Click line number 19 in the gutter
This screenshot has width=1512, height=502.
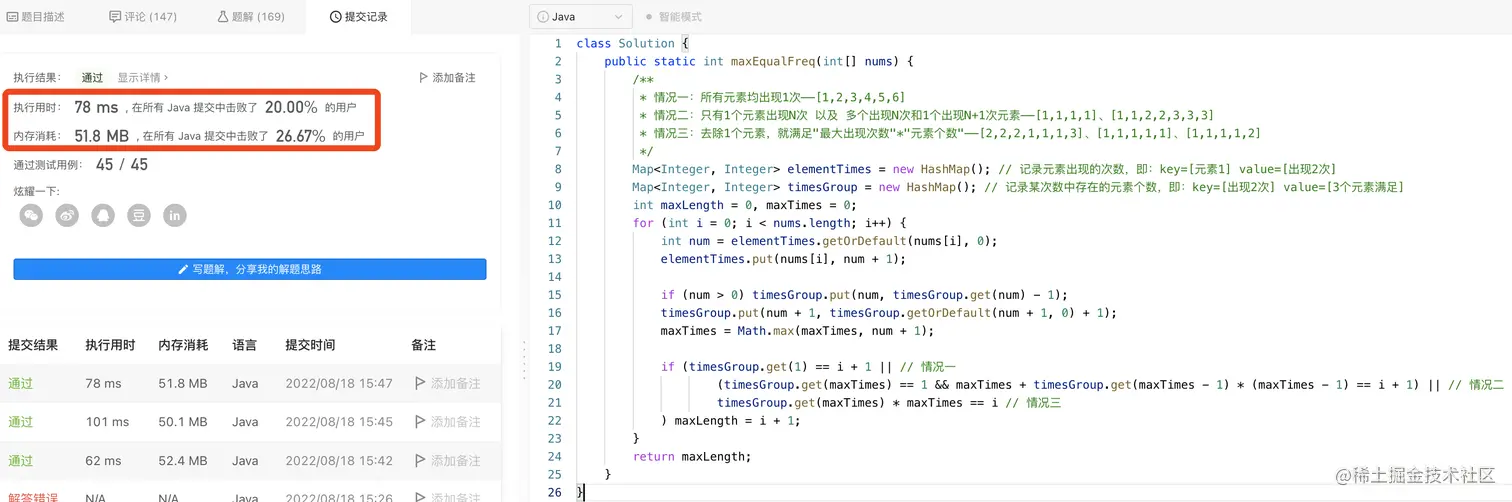555,366
